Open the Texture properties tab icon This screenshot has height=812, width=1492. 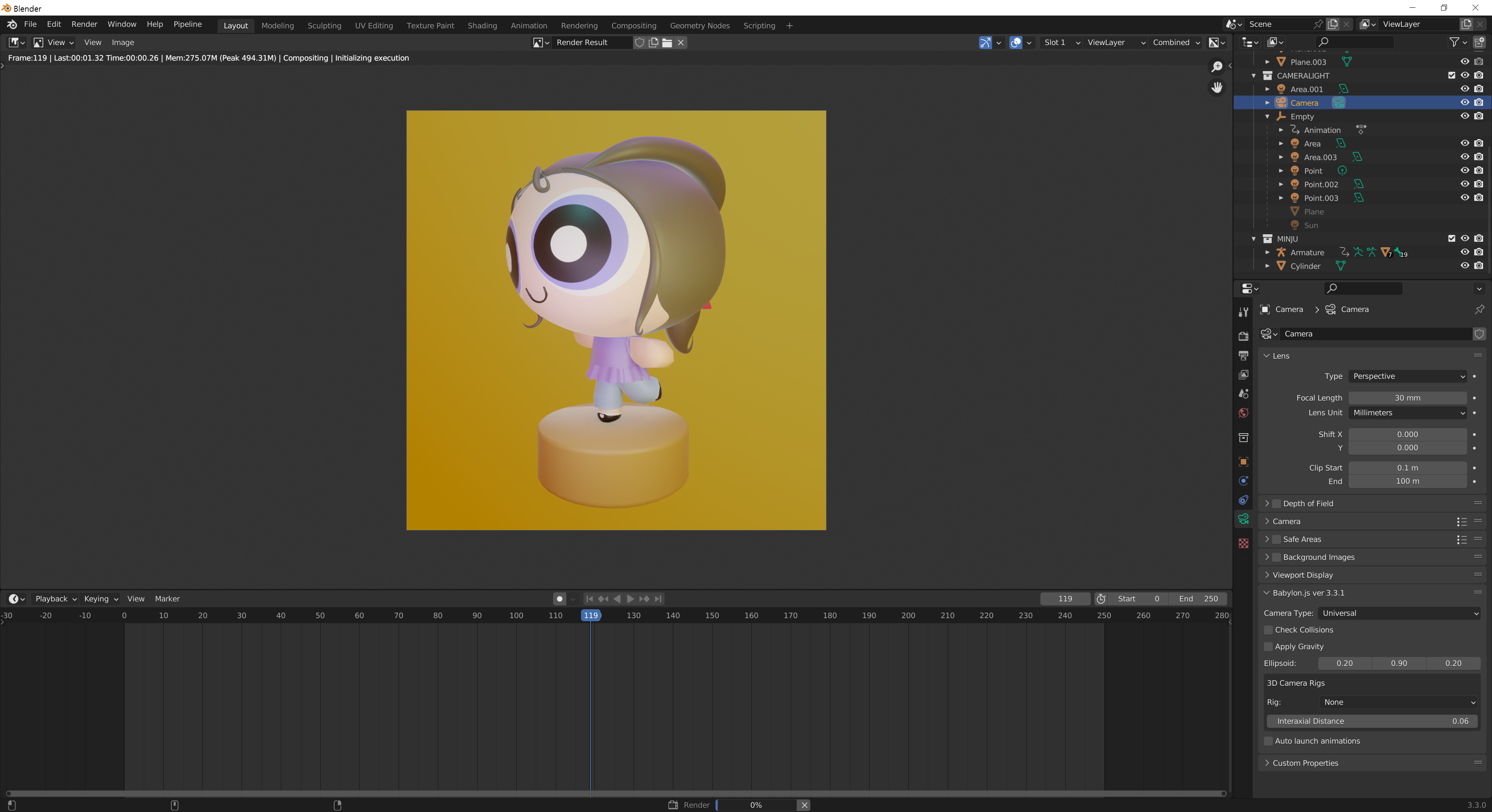(x=1243, y=543)
